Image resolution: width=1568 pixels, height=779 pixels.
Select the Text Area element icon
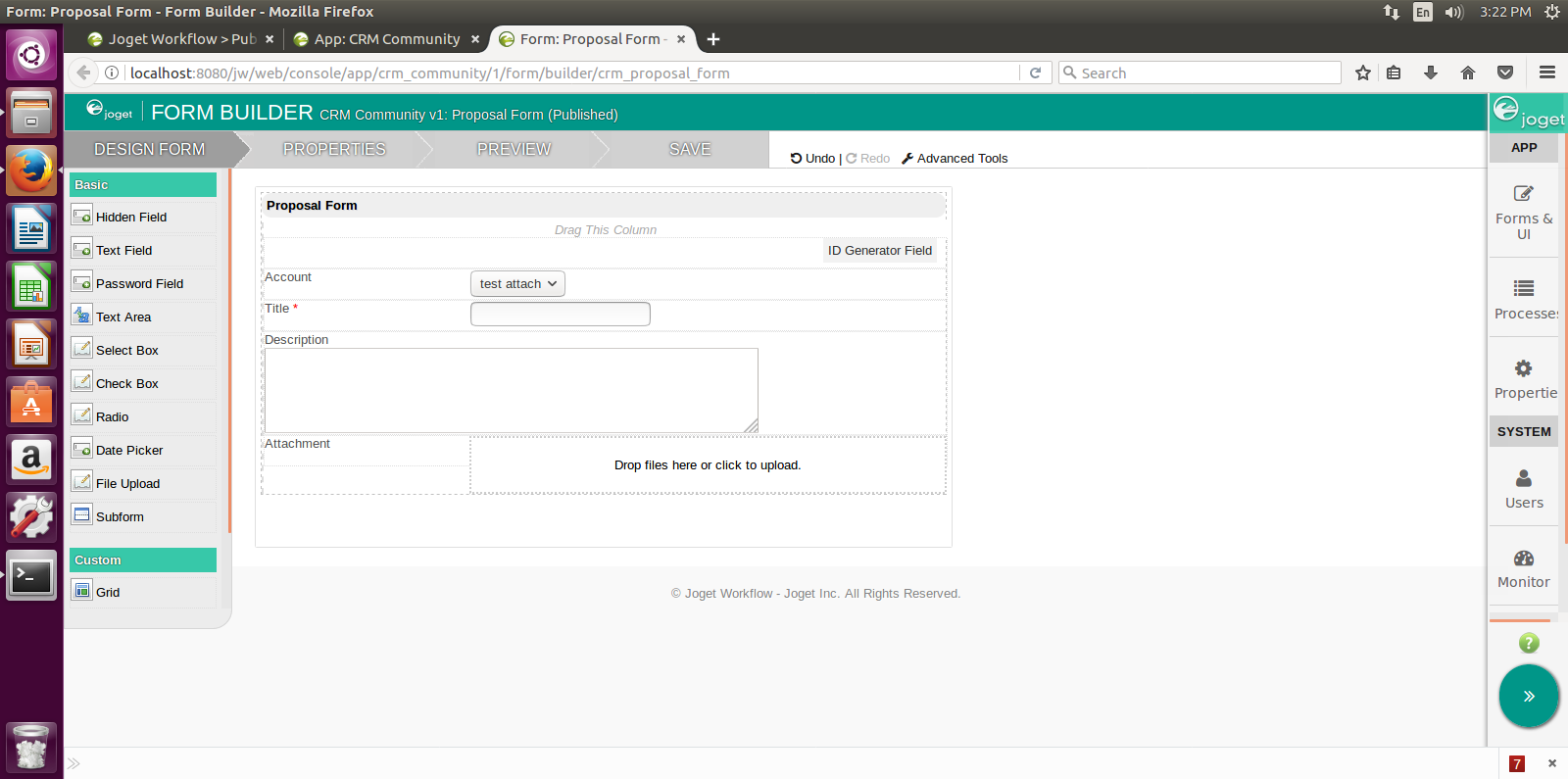(x=82, y=316)
